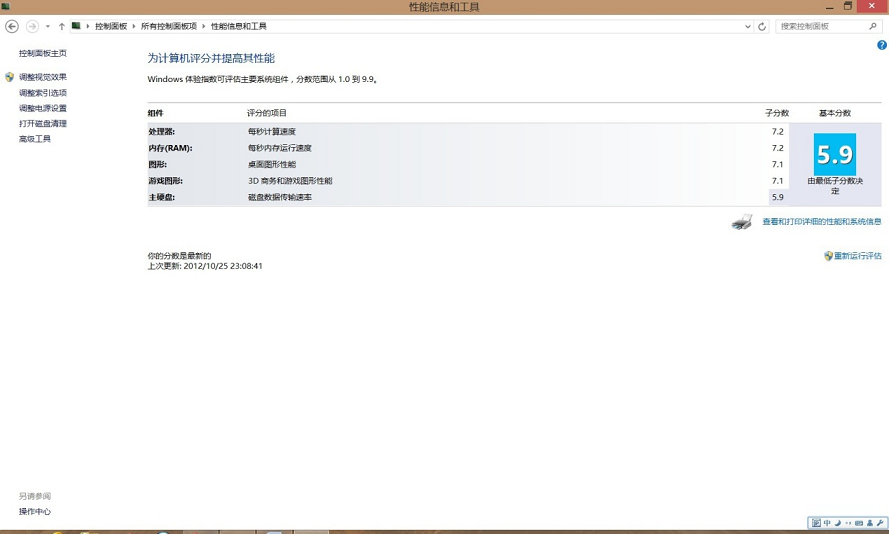Open the blue help question icon
The height and width of the screenshot is (534, 889).
pyautogui.click(x=882, y=45)
